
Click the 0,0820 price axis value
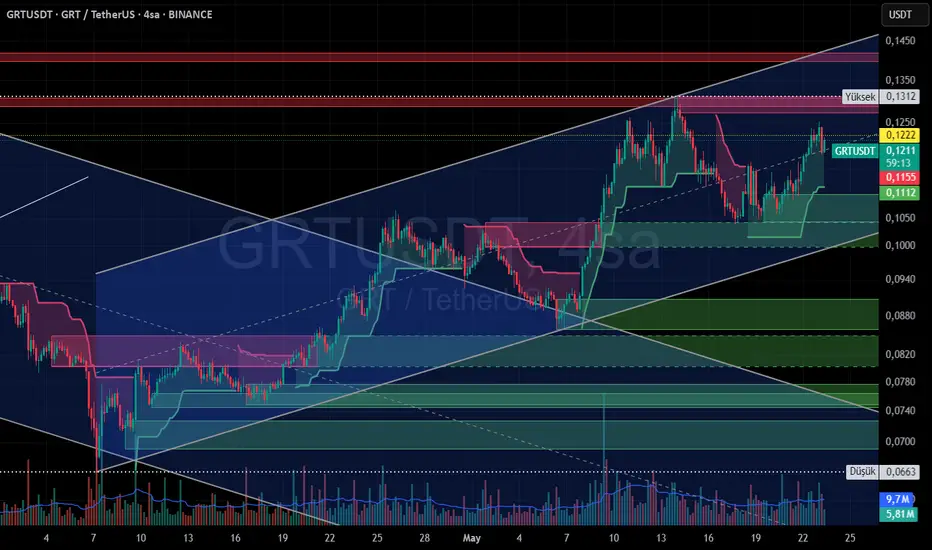[900, 354]
